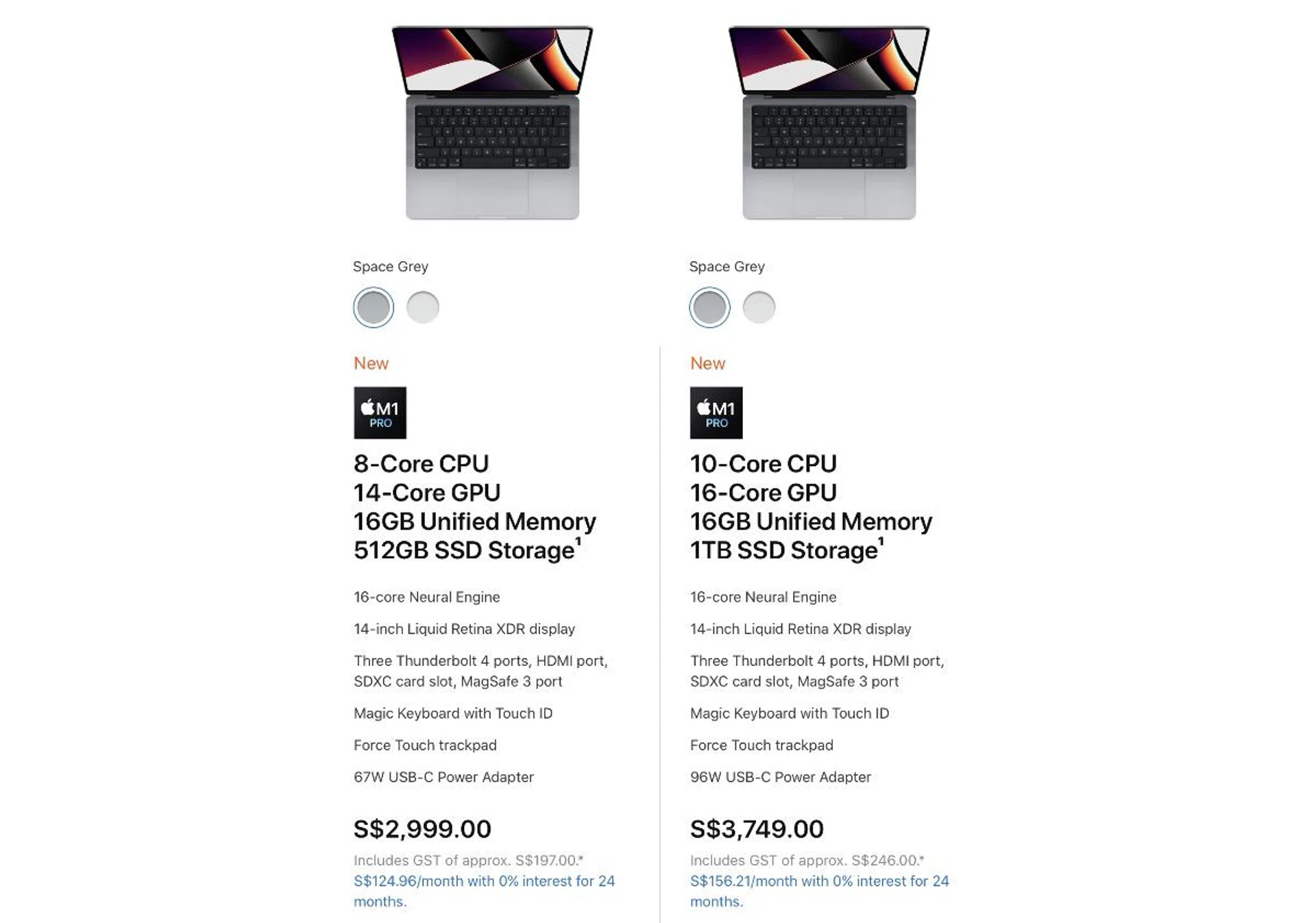Click the Space Grey text label on the left
Image resolution: width=1316 pixels, height=923 pixels.
coord(390,267)
